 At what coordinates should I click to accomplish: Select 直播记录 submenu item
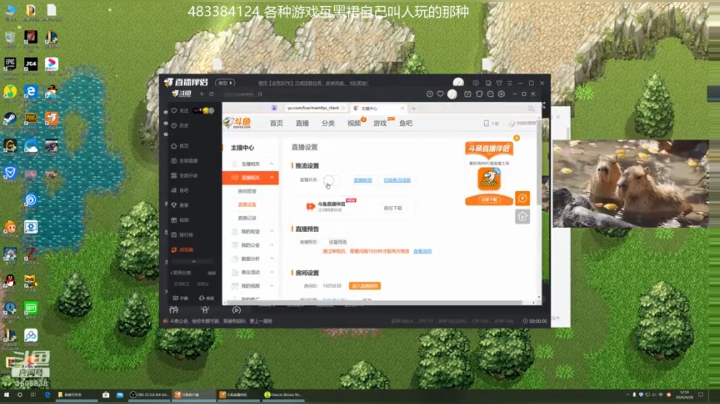(x=247, y=218)
